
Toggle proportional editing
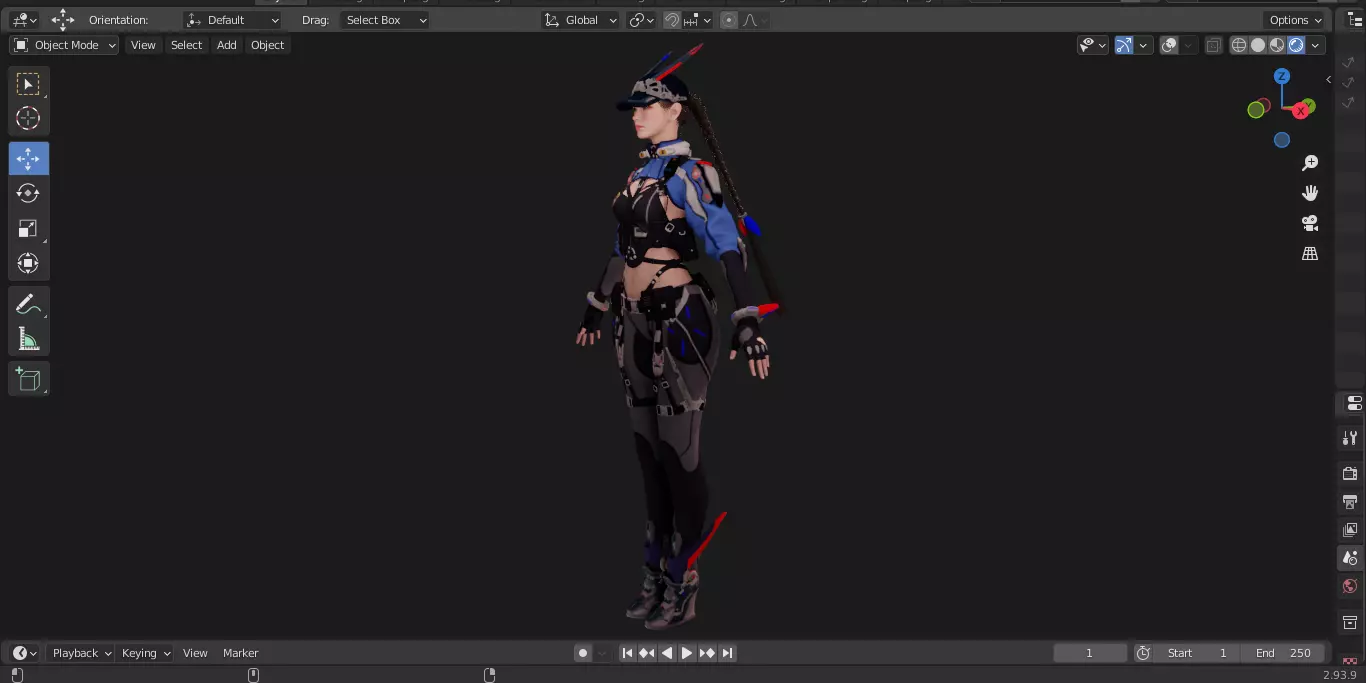[x=729, y=20]
